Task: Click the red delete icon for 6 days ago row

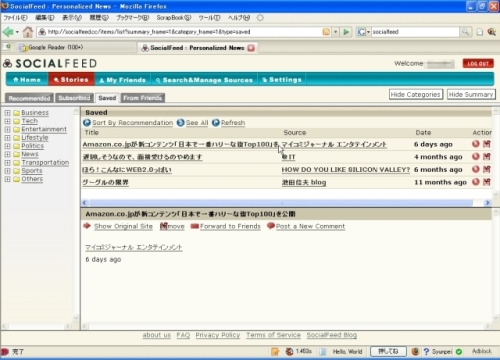Action: click(476, 144)
